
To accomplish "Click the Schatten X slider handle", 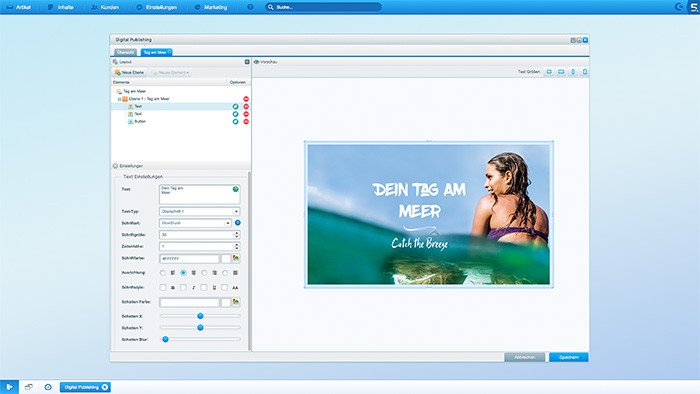I will (x=200, y=316).
